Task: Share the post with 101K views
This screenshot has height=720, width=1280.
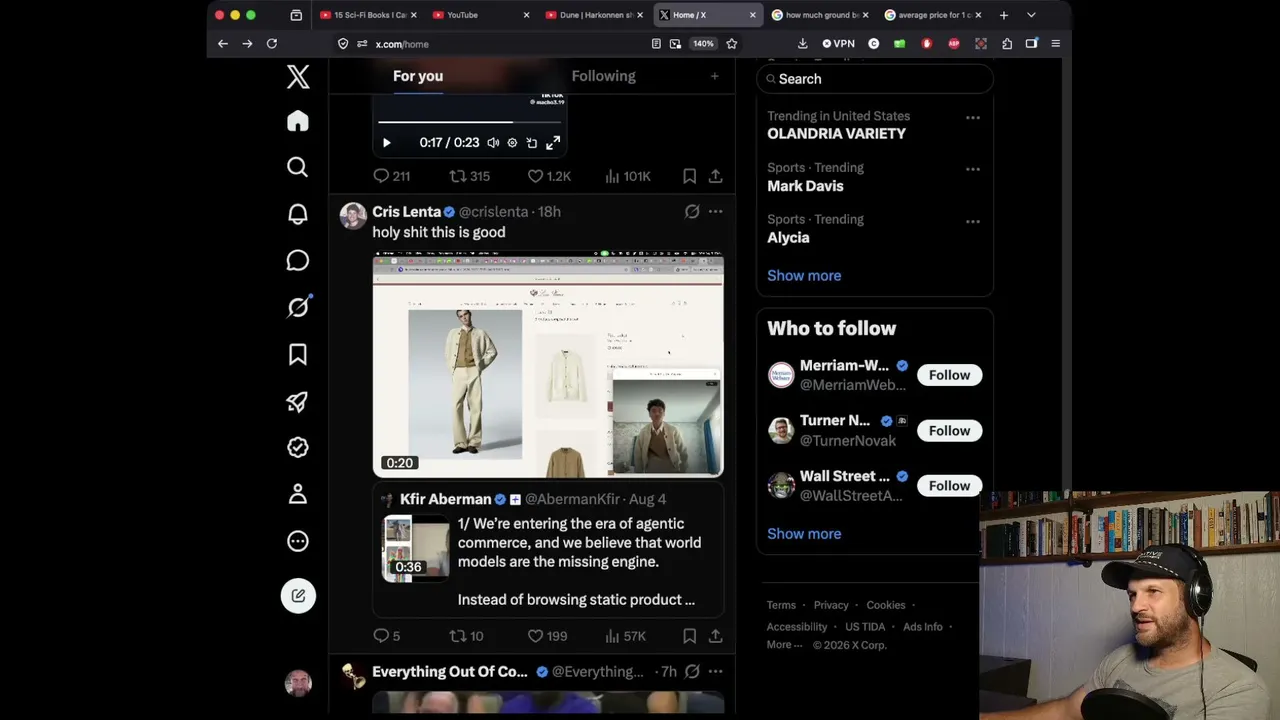Action: click(x=716, y=176)
